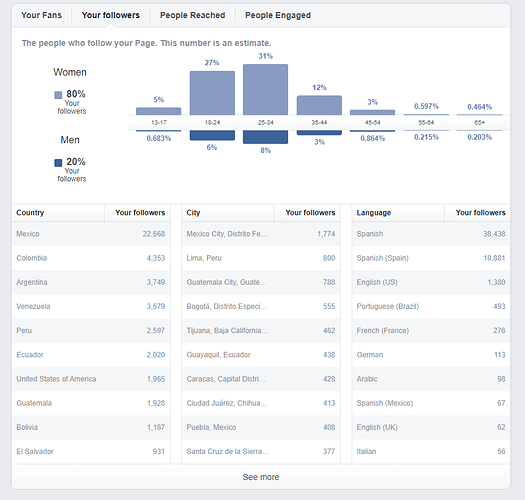The height and width of the screenshot is (500, 525).
Task: Click the men 25-34 bar showing 8%
Action: pos(266,137)
